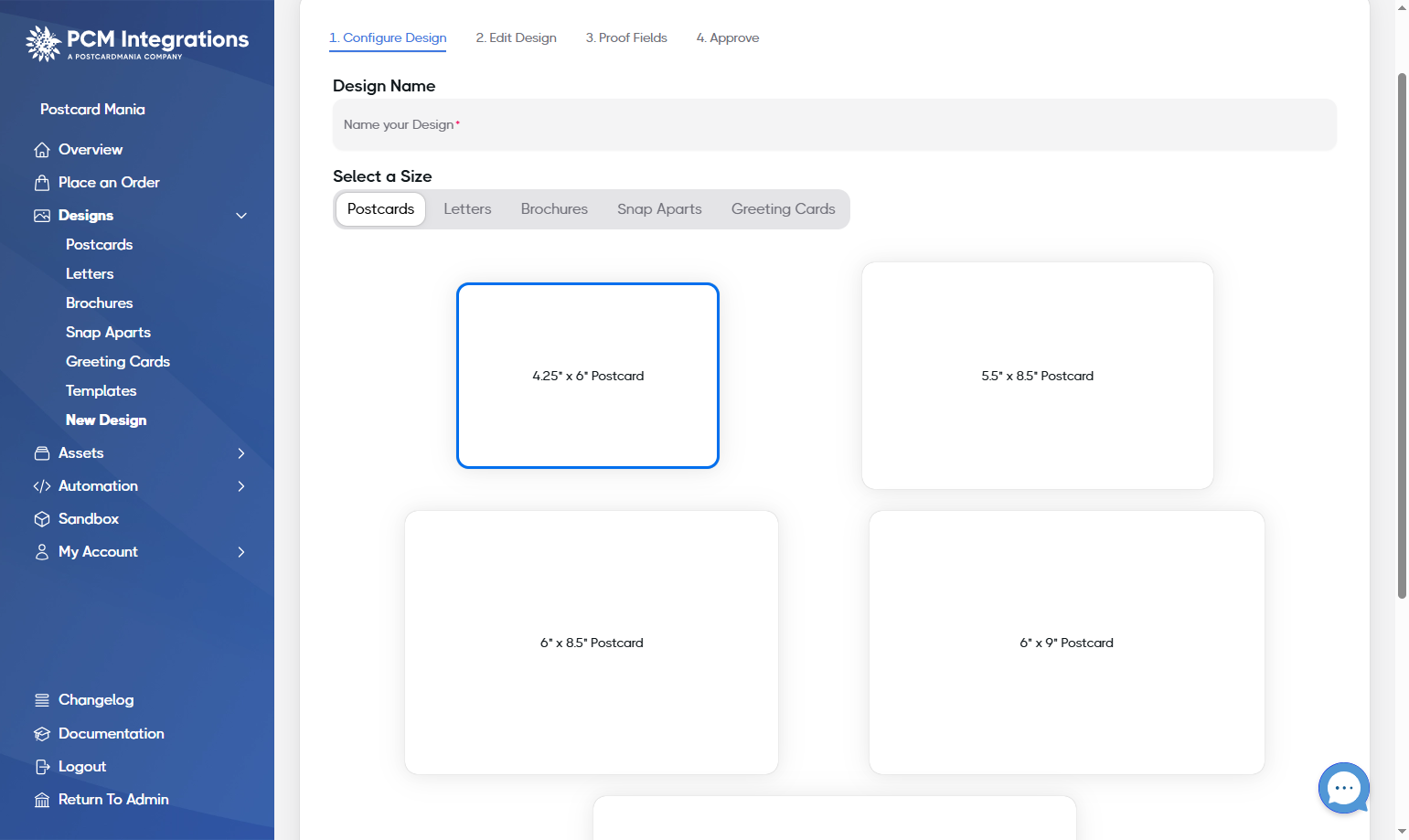
Task: Open Letters in the sidebar
Action: pyautogui.click(x=90, y=274)
